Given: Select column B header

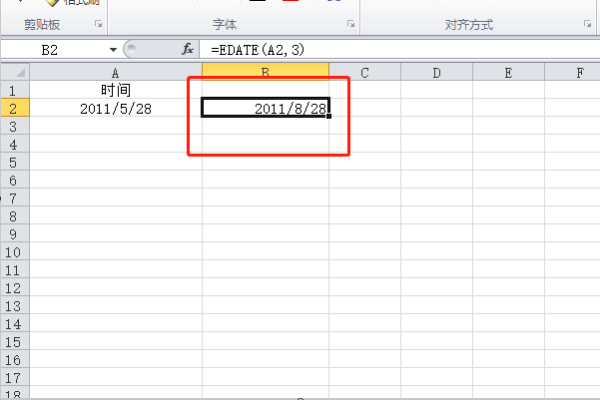Looking at the screenshot, I should pos(265,72).
